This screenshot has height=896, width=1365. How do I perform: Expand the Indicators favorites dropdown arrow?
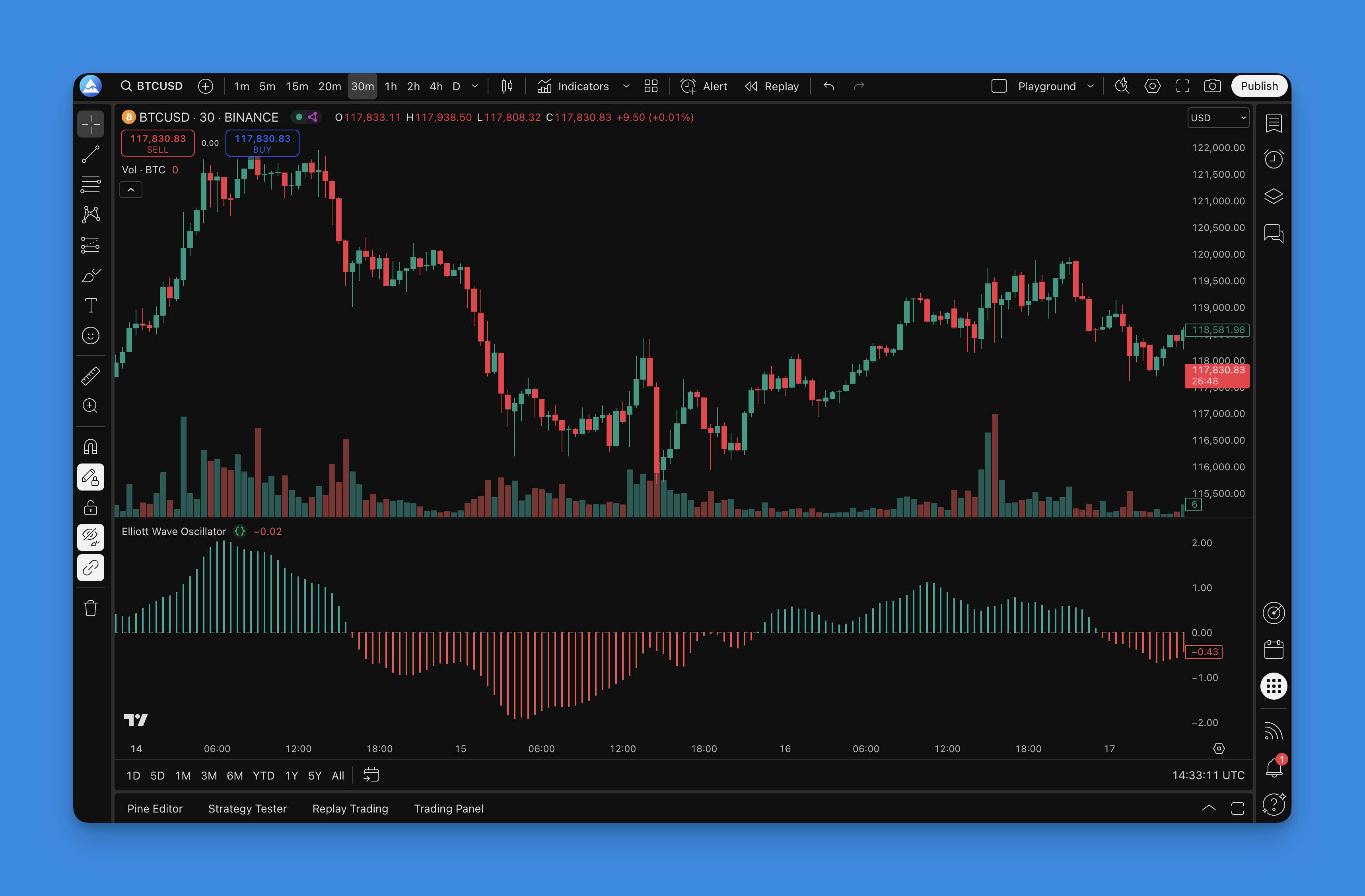tap(626, 86)
